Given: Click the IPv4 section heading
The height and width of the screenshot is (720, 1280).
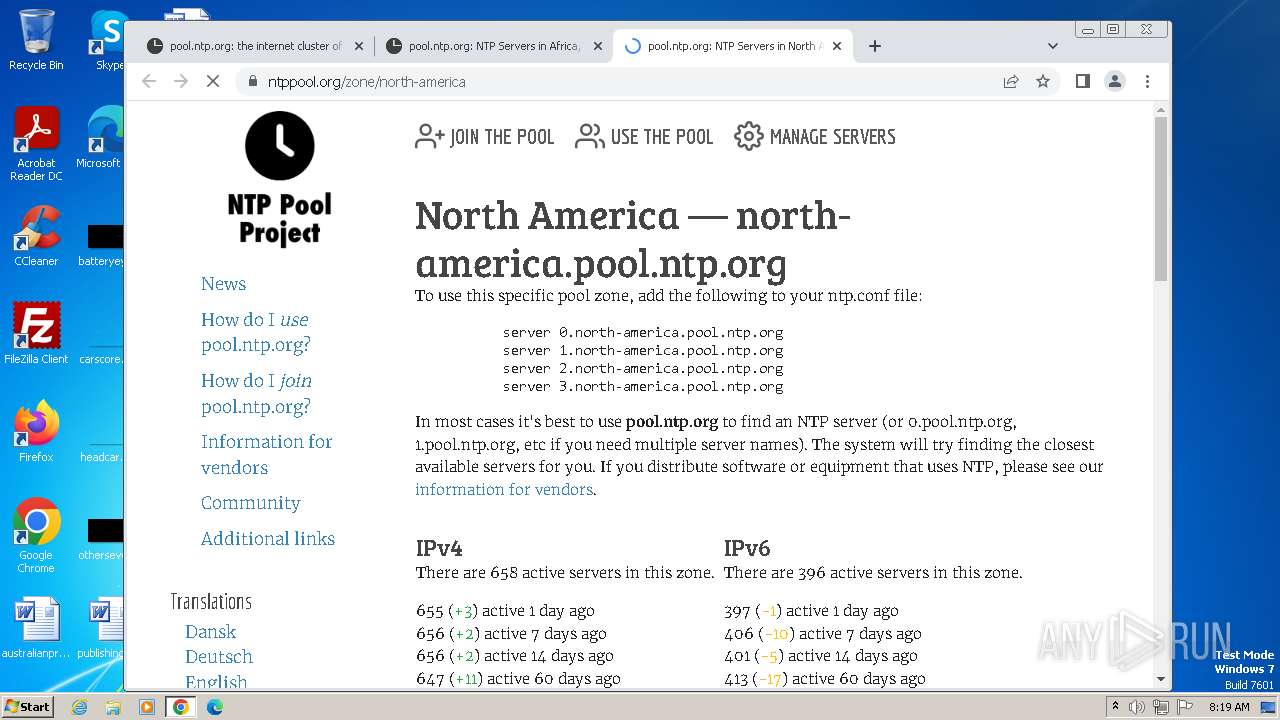Looking at the screenshot, I should [x=439, y=548].
